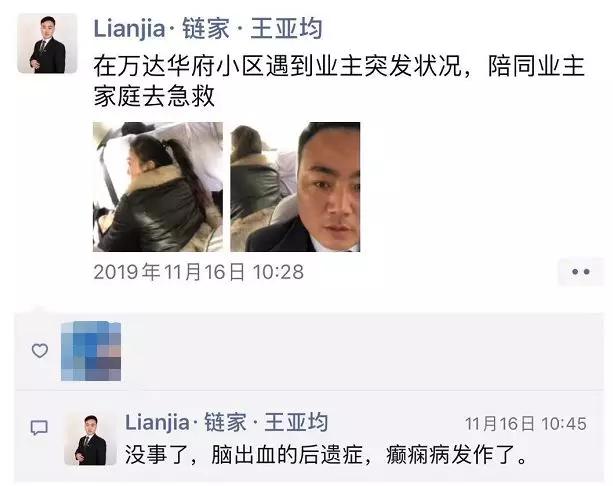The height and width of the screenshot is (486, 613).
Task: Tap the post text mentioning 万达华府小区
Action: tap(339, 81)
